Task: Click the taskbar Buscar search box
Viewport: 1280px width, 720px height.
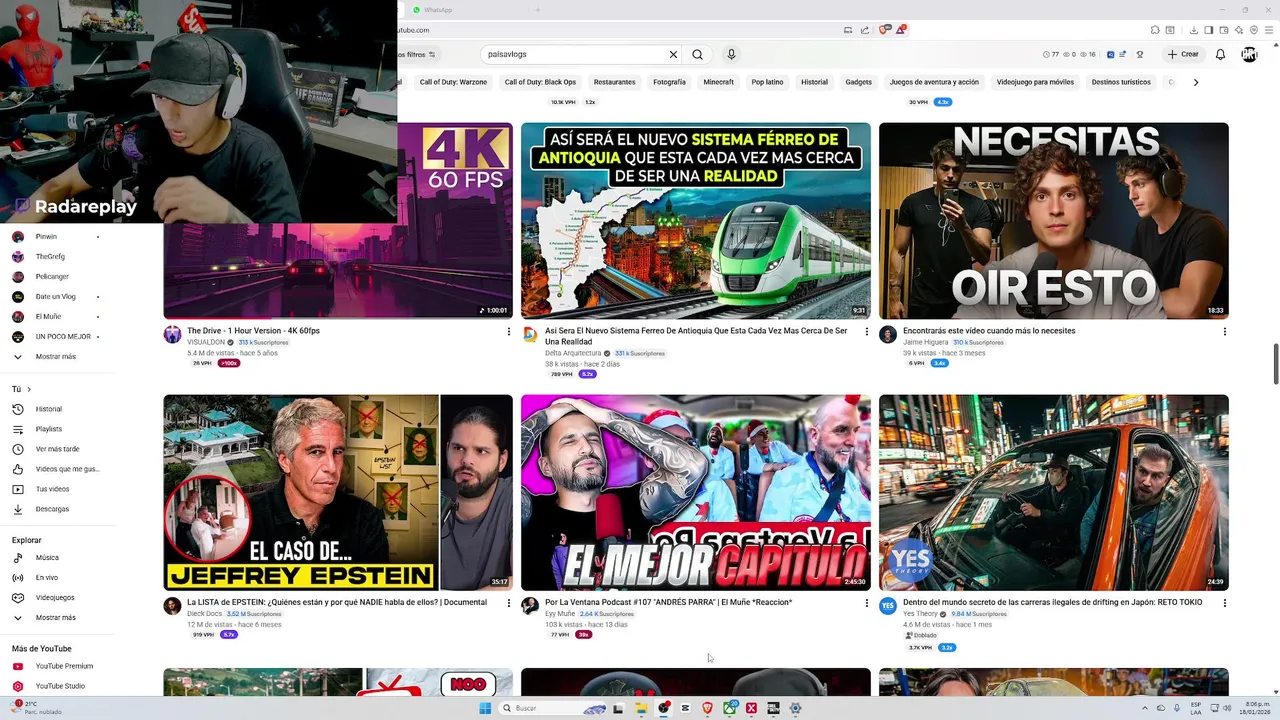Action: (554, 708)
